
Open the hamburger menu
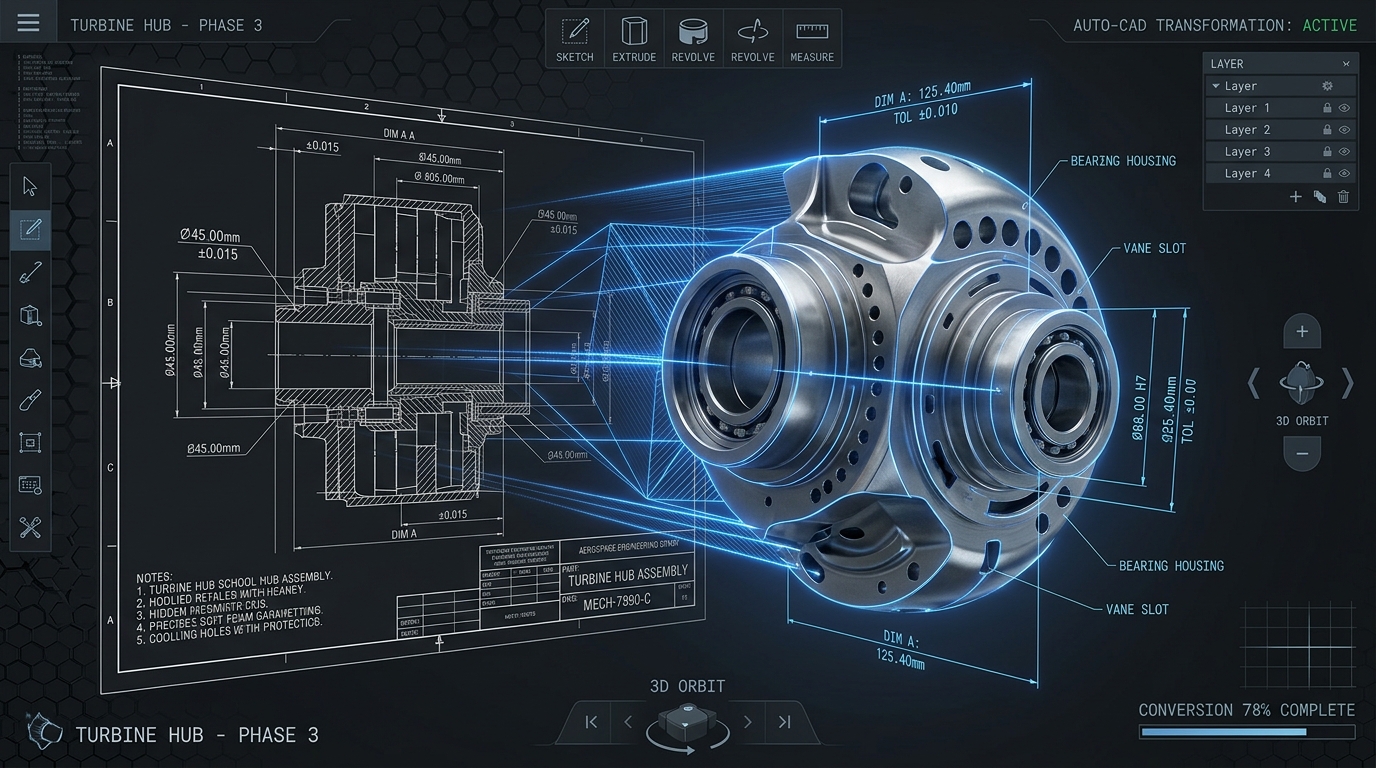[x=29, y=23]
